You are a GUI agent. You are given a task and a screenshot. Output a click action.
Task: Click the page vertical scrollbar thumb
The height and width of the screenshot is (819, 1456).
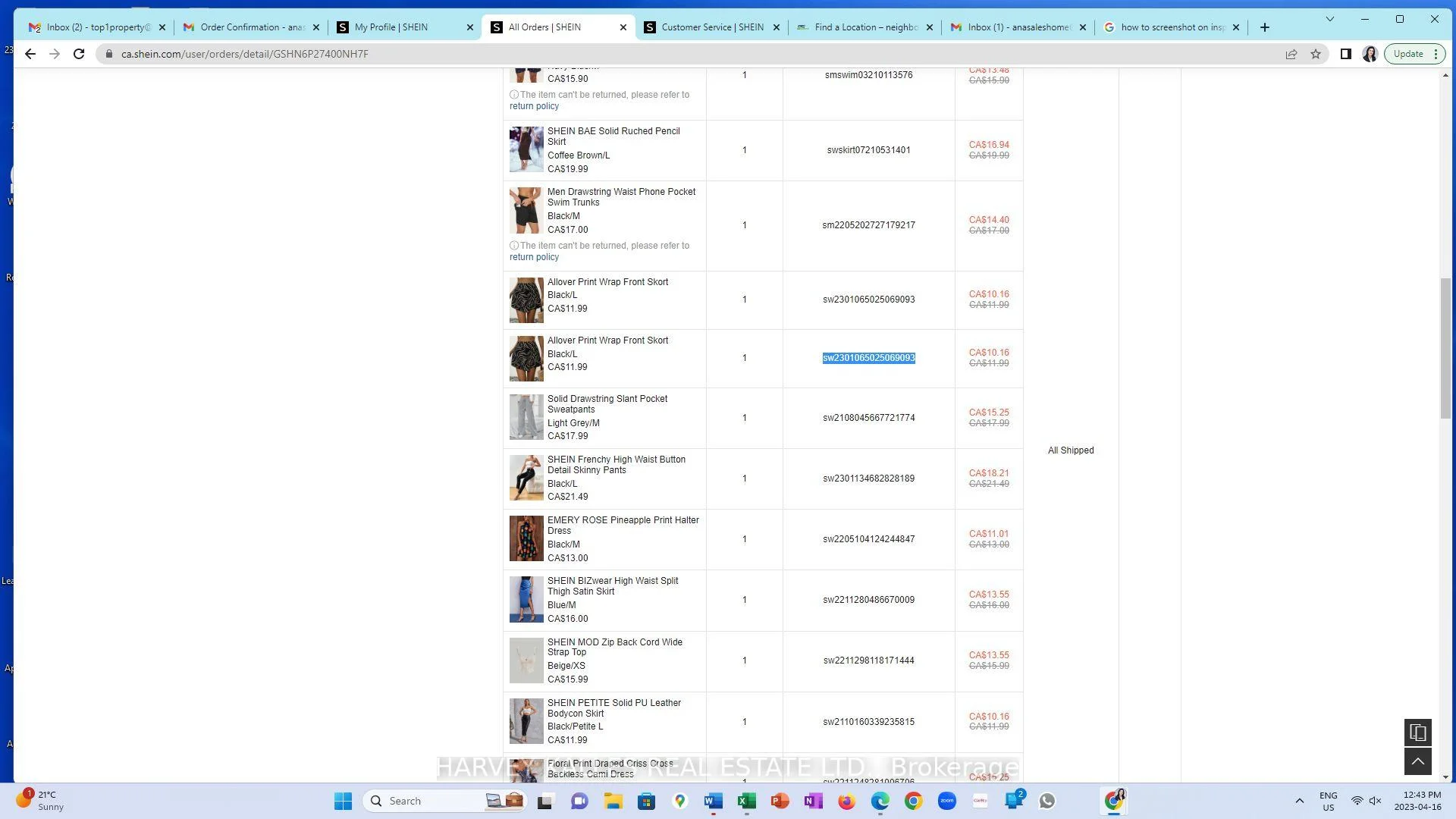pos(1445,348)
